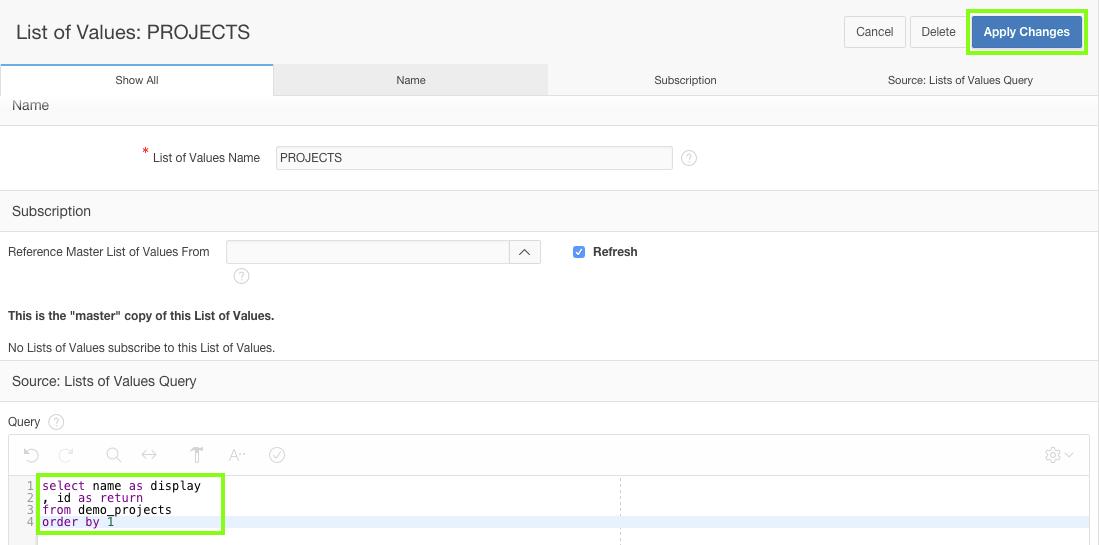The height and width of the screenshot is (545, 1099).
Task: Click the Reference Master List of Values input
Action: 368,252
